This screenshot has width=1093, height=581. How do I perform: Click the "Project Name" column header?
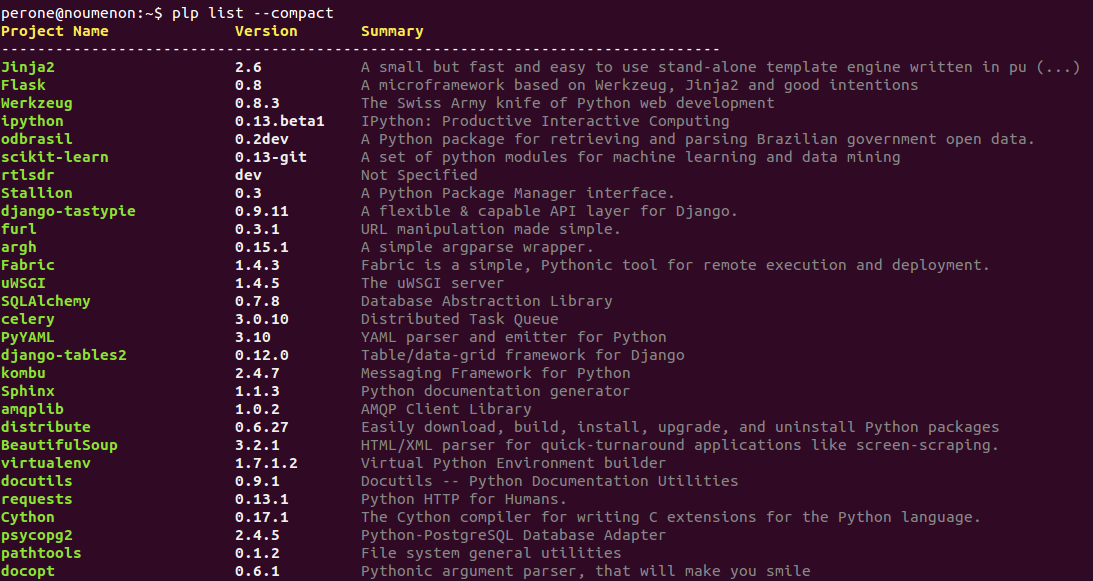point(54,31)
